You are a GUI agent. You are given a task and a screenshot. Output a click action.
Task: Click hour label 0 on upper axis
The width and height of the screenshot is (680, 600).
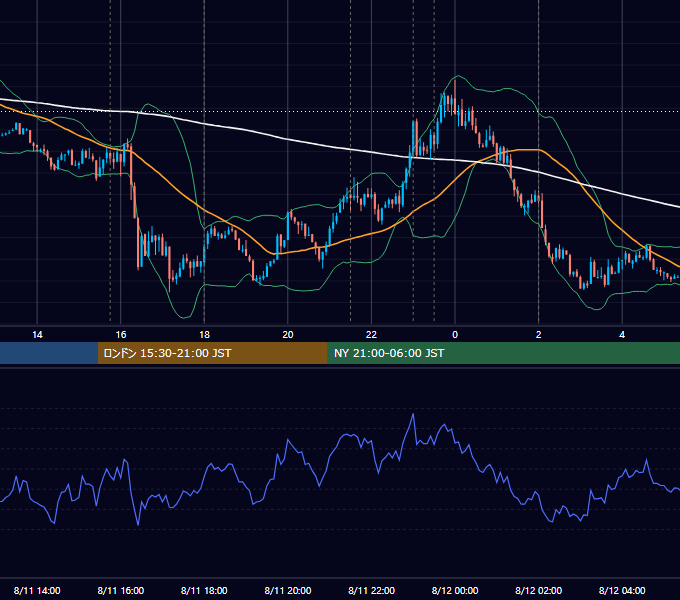tap(455, 335)
